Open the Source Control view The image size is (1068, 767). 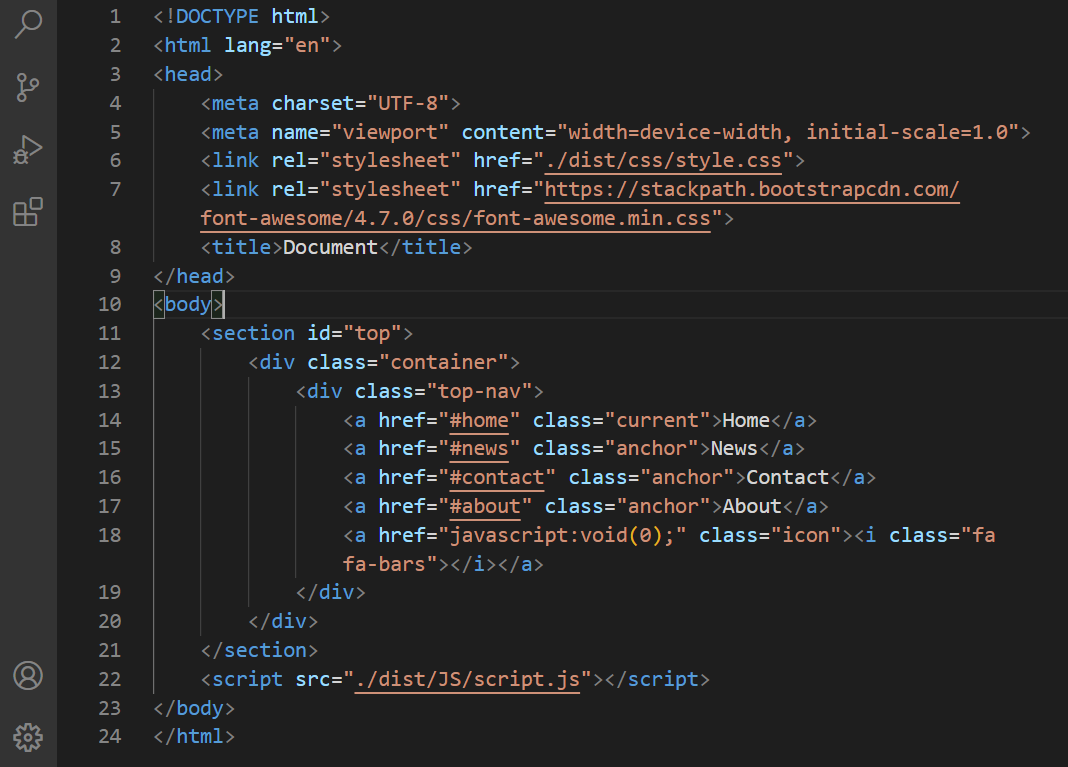[27, 88]
